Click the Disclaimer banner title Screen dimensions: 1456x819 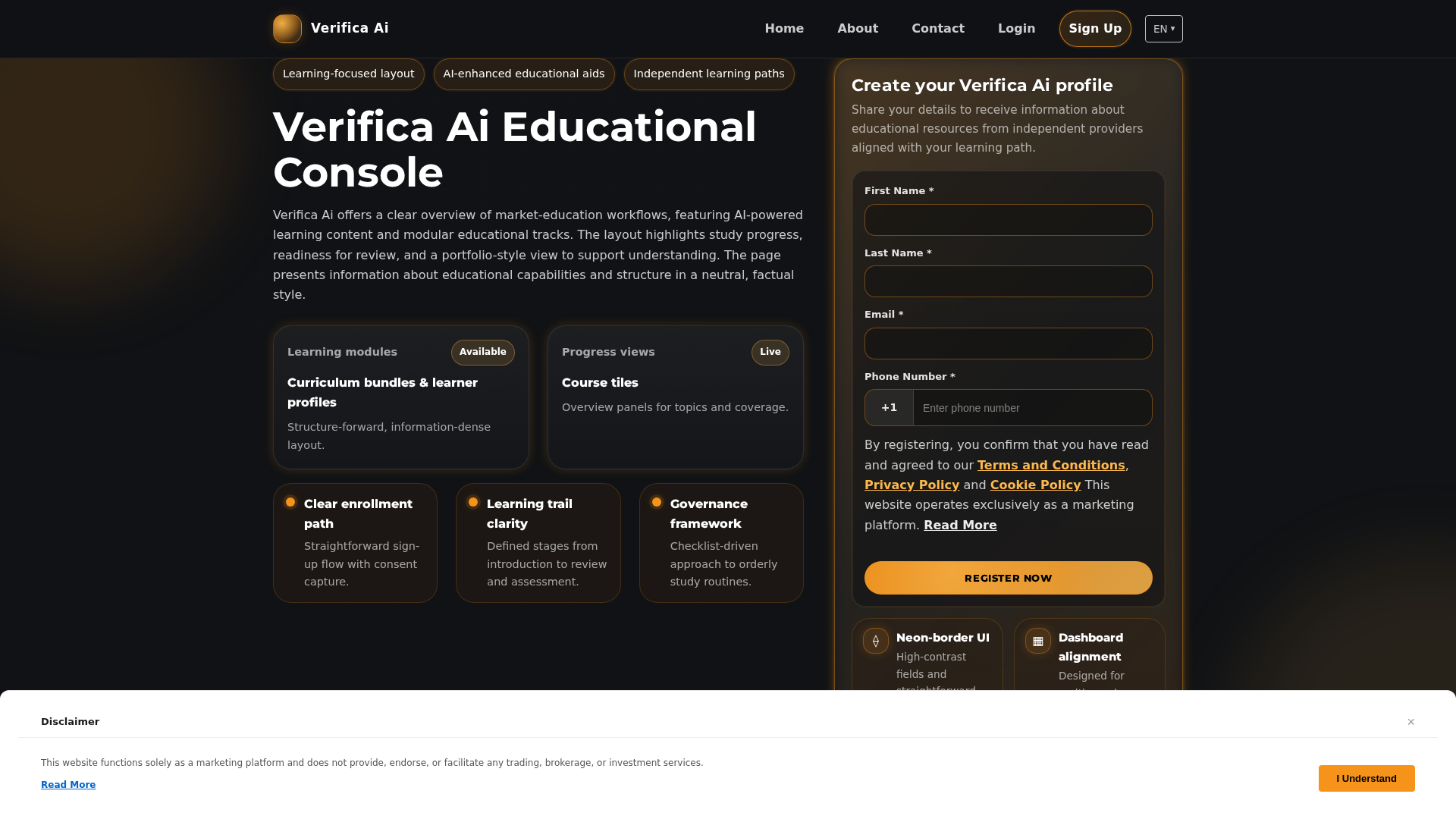[x=70, y=722]
